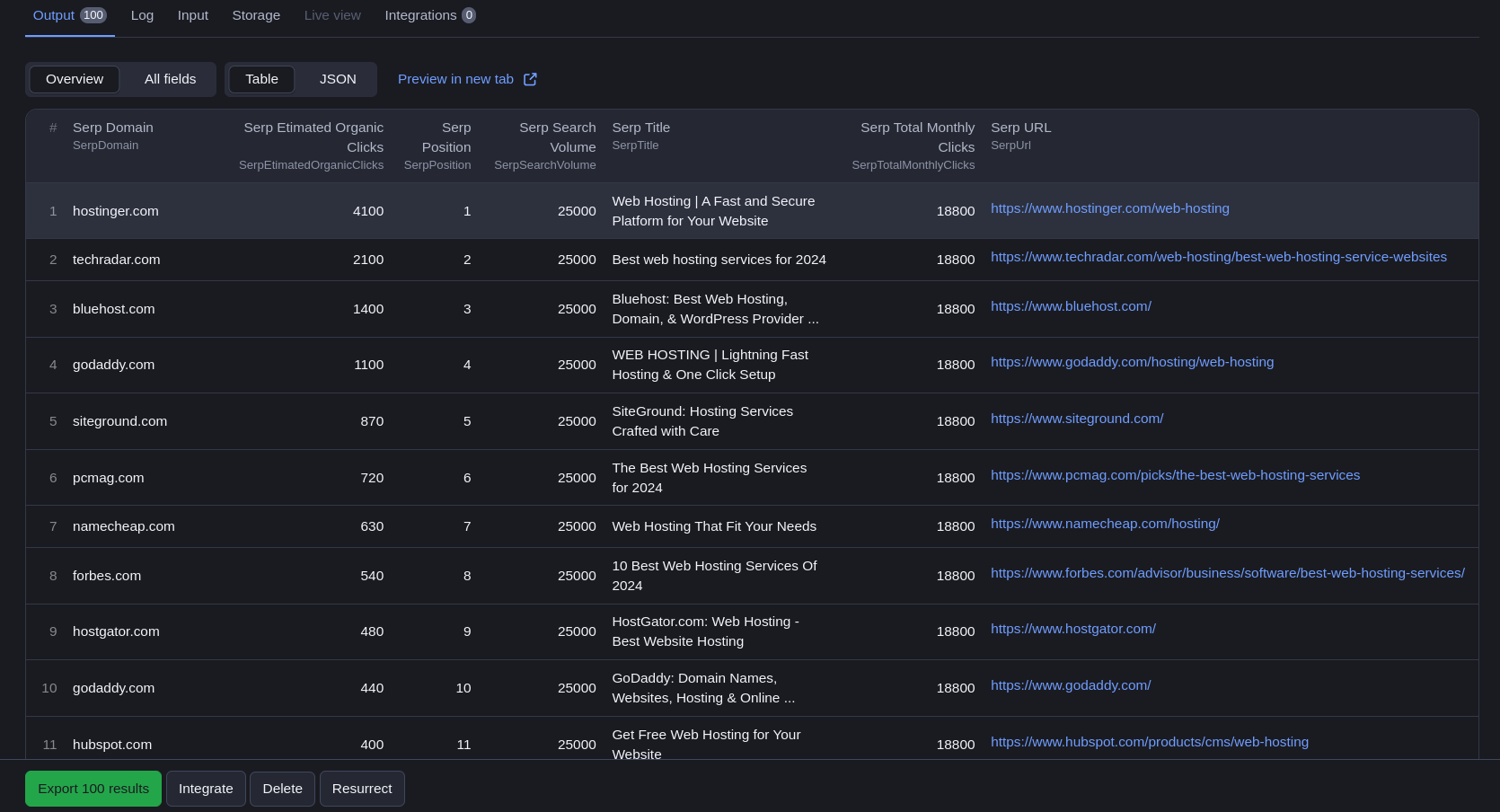Viewport: 1500px width, 812px height.
Task: Click the forbes.com domain cell
Action: click(x=106, y=576)
